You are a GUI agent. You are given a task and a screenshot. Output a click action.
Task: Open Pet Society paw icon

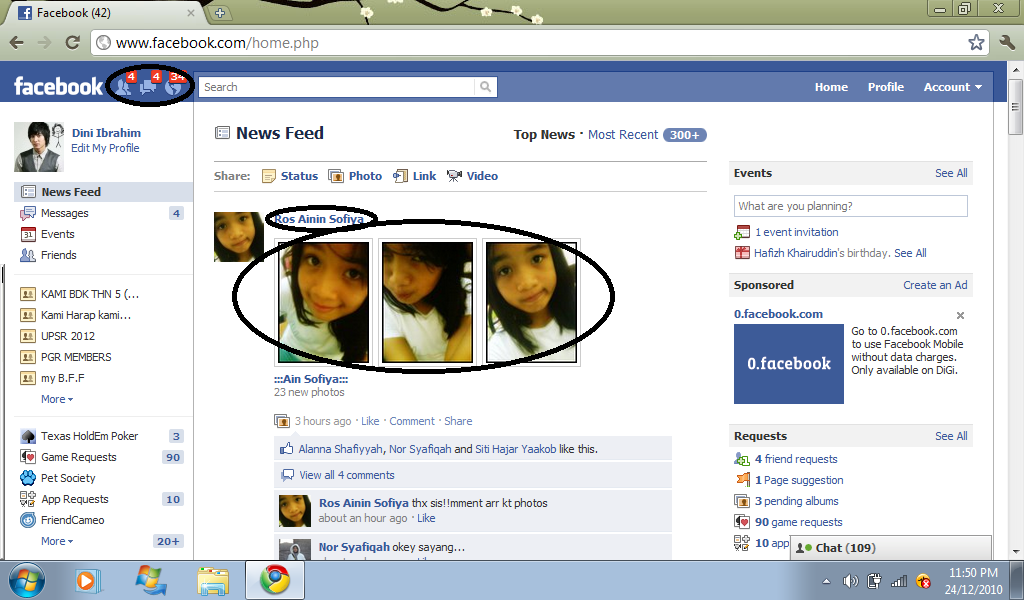click(27, 478)
